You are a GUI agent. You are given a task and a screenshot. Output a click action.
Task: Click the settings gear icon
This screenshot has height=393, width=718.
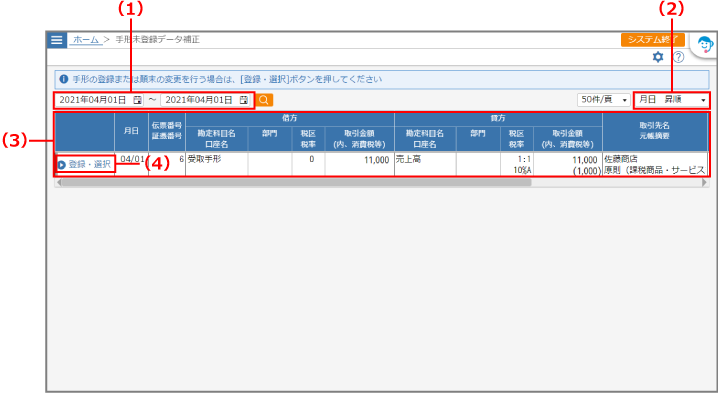(658, 57)
